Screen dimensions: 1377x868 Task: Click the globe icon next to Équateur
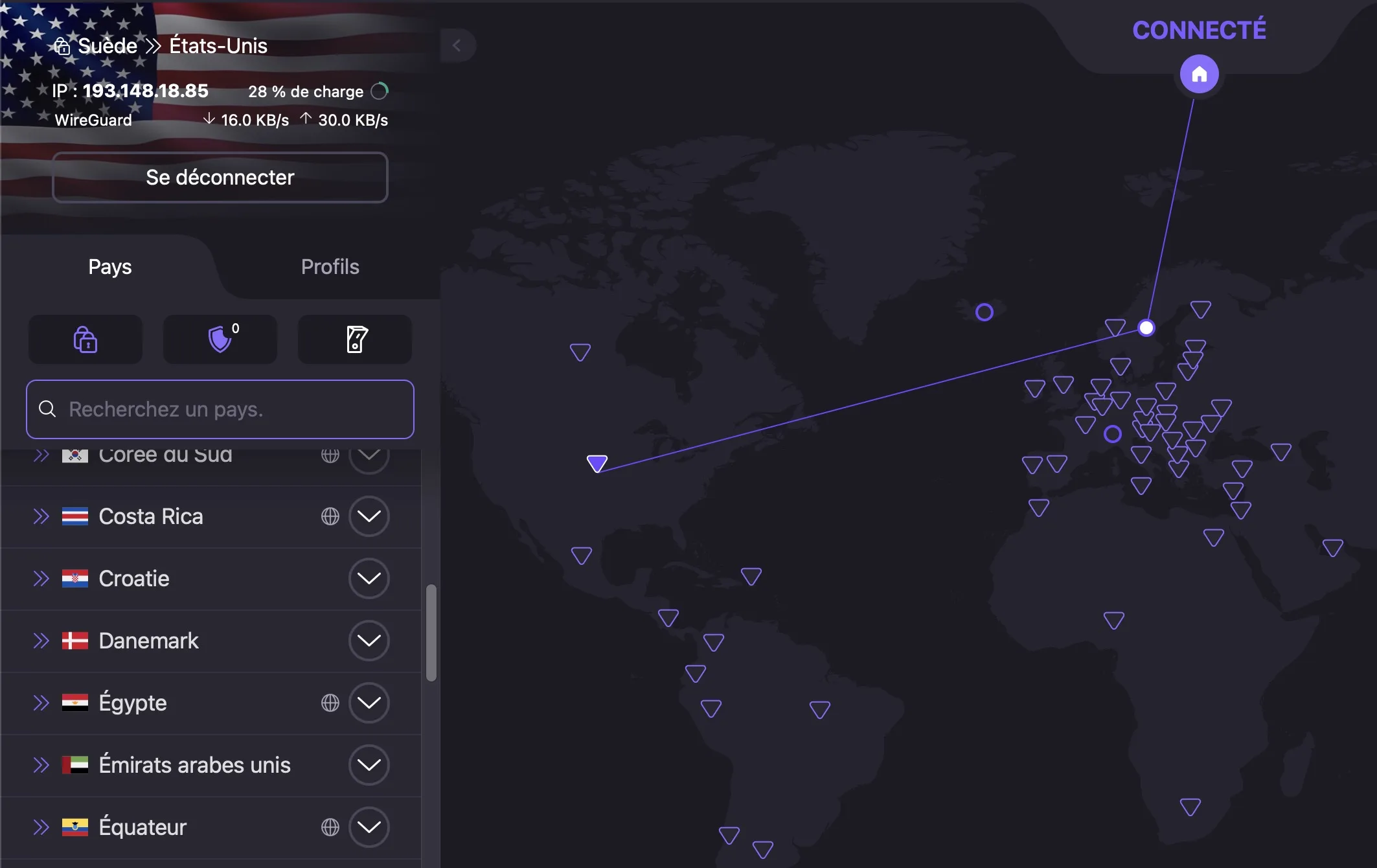tap(330, 827)
